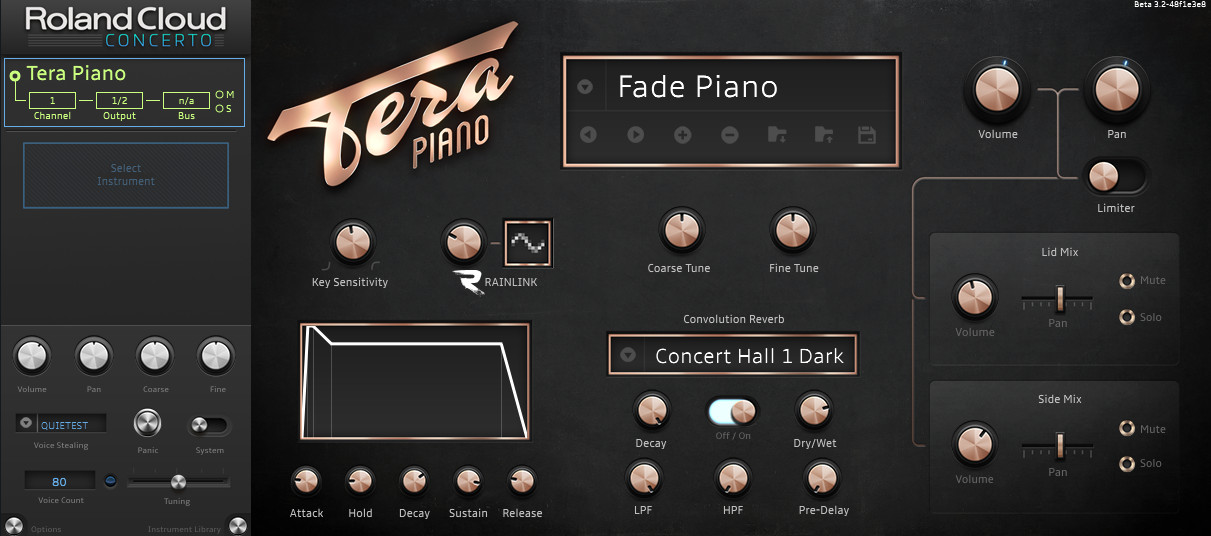This screenshot has width=1211, height=536.
Task: Click the Pre-Delay knob
Action: 822,478
